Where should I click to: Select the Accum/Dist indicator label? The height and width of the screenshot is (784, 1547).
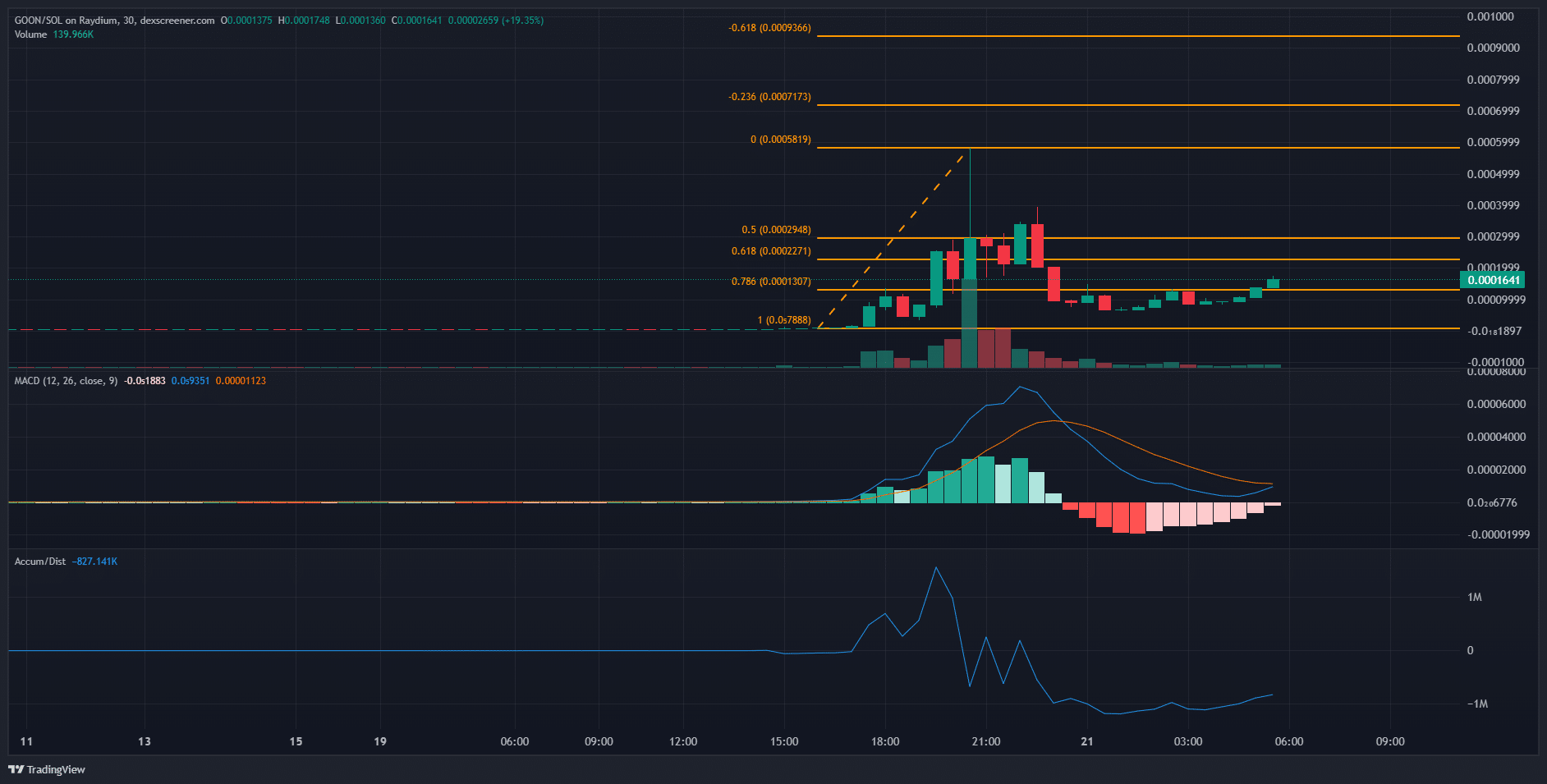click(40, 562)
